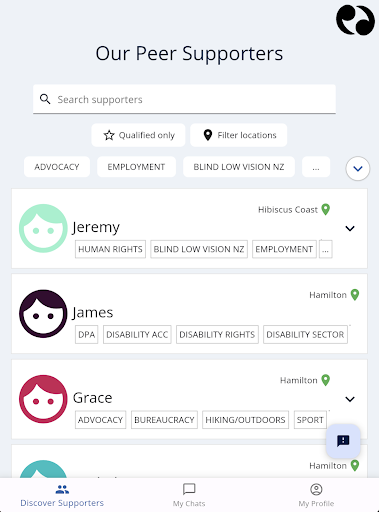This screenshot has width=379, height=512.
Task: Expand Grace's supporter card
Action: tap(350, 399)
